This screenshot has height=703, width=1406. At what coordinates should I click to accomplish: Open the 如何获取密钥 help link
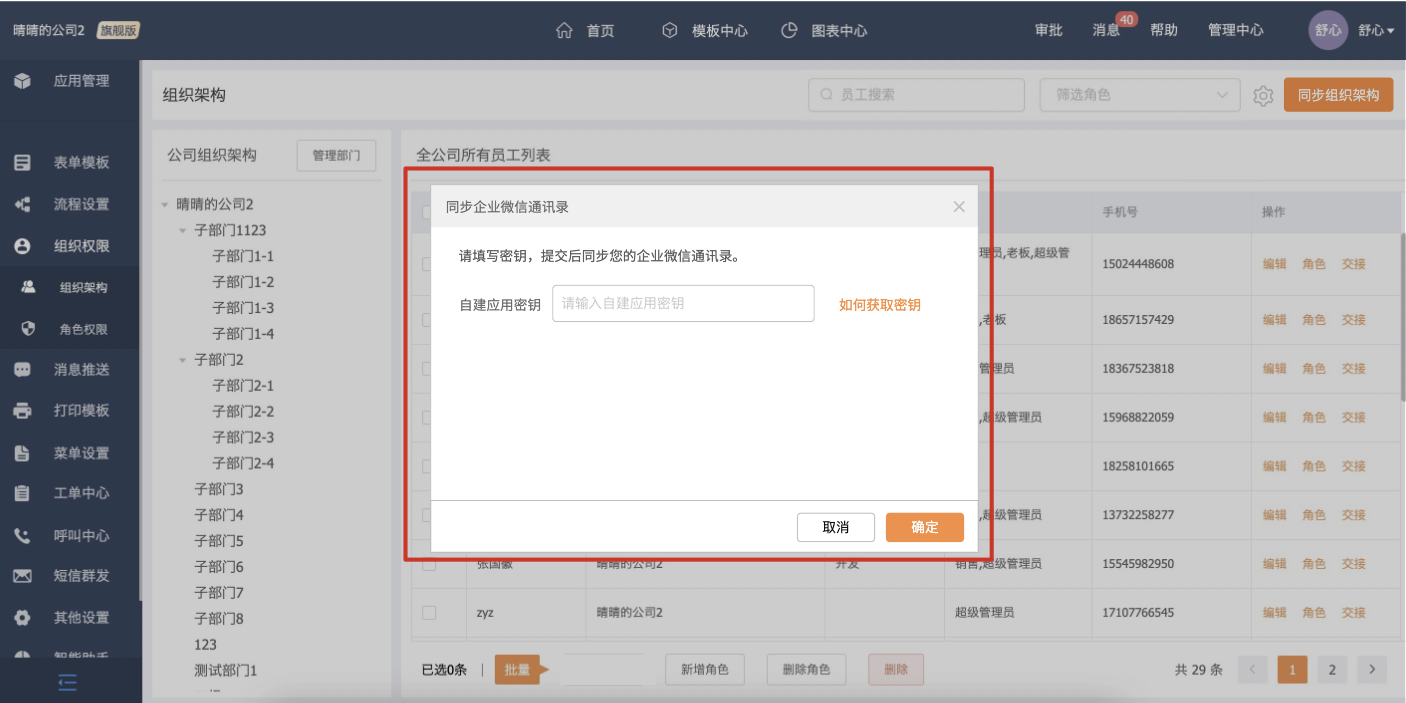(x=879, y=305)
